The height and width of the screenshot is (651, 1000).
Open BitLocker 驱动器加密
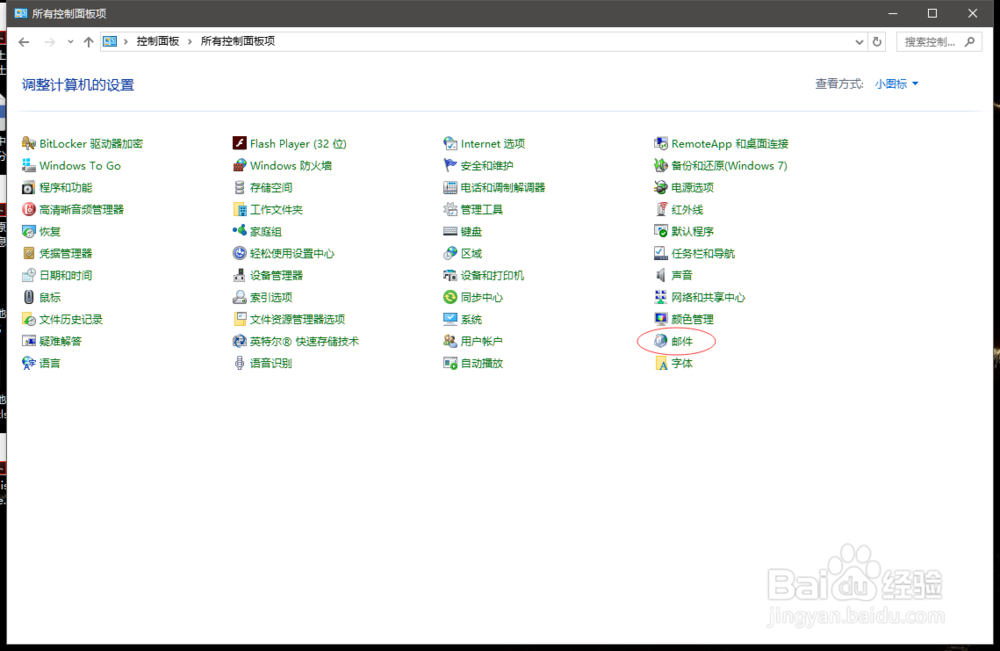coord(90,143)
